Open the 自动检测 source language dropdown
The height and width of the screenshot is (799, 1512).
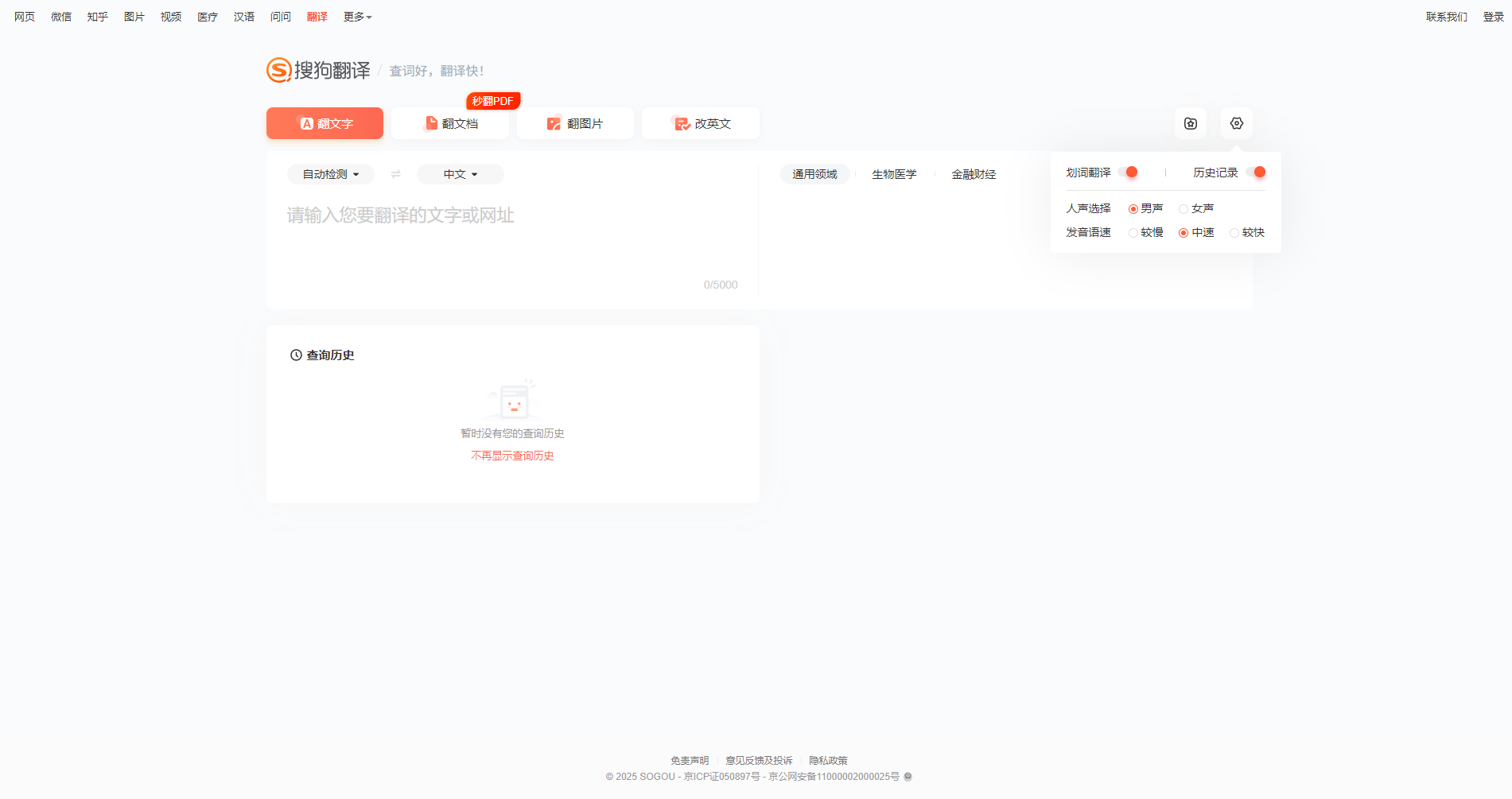[330, 173]
